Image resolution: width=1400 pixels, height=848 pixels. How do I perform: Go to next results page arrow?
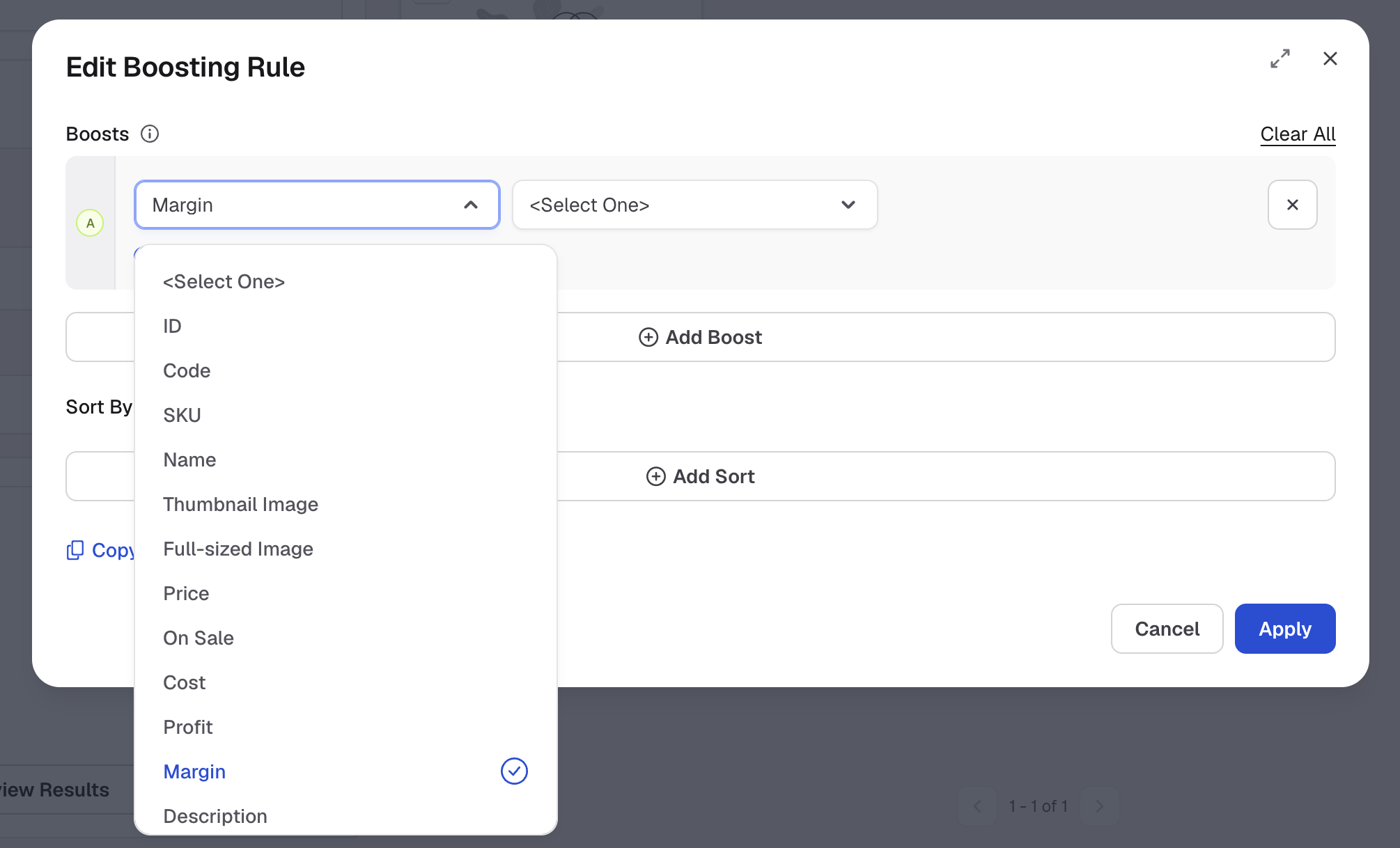tap(1100, 806)
